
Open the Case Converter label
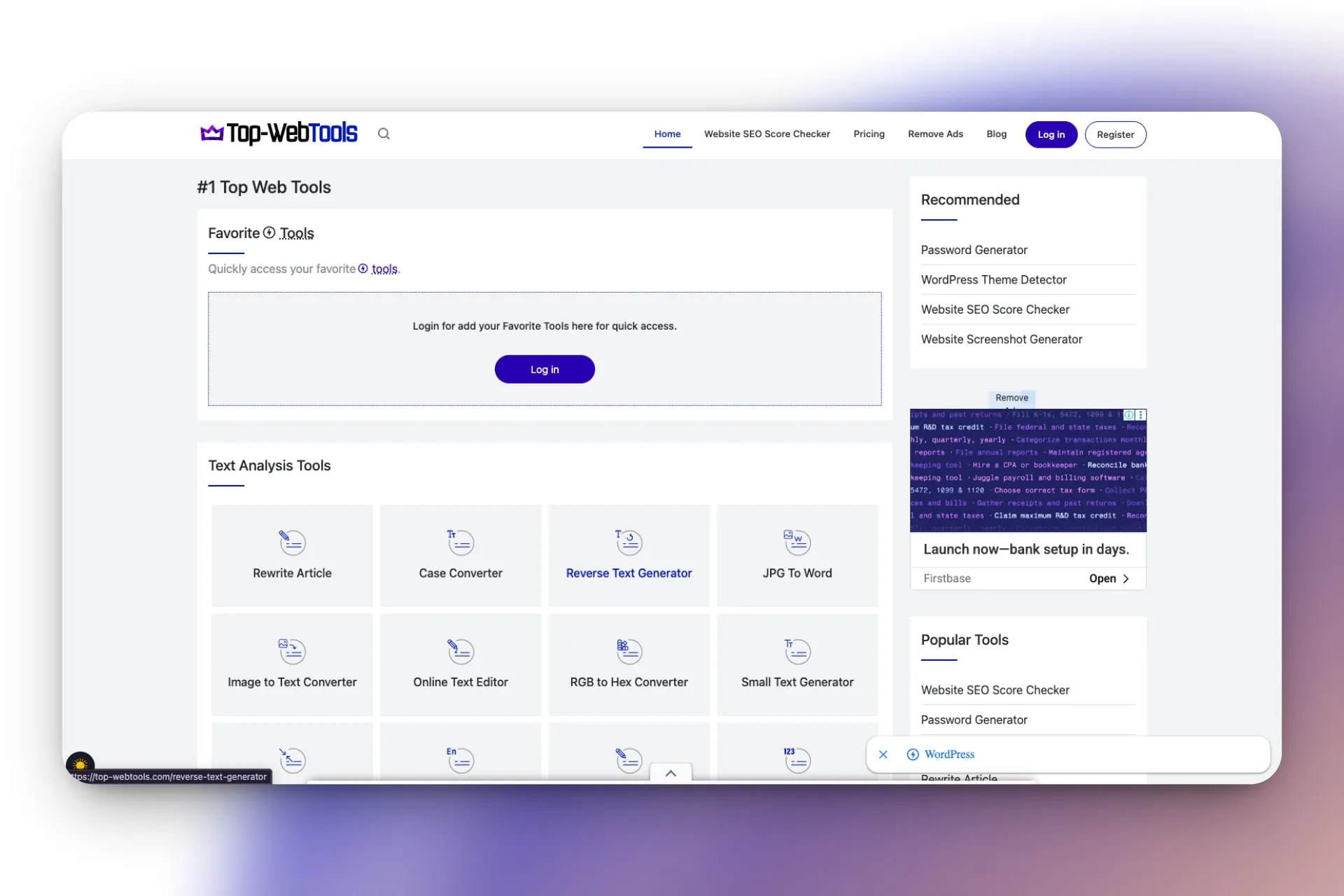pyautogui.click(x=461, y=573)
